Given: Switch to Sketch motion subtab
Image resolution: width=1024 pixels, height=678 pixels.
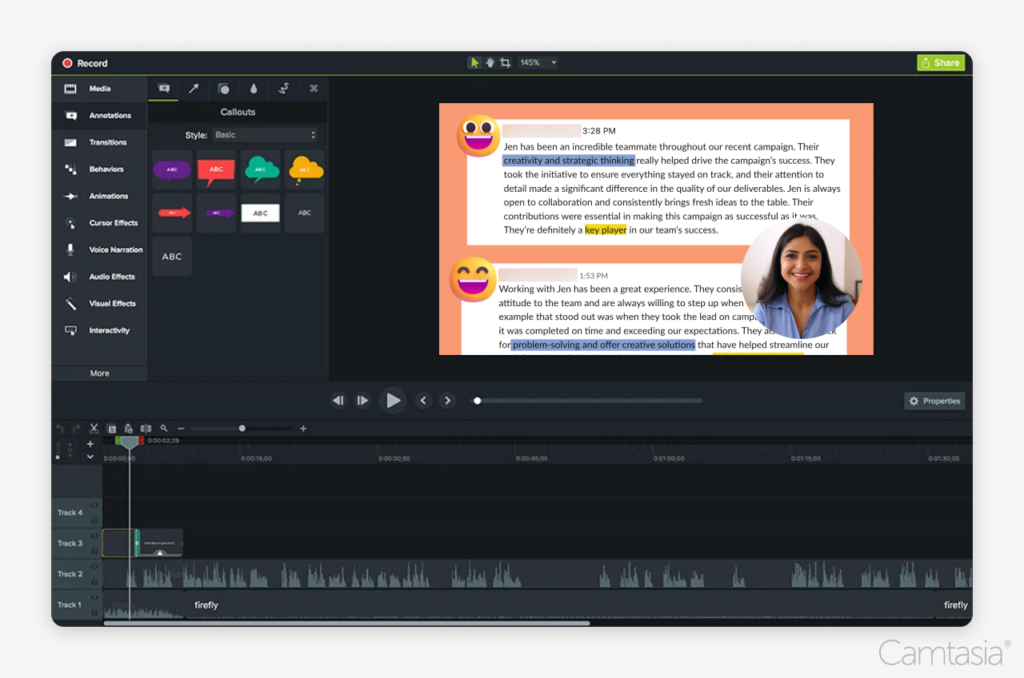Looking at the screenshot, I should 283,88.
